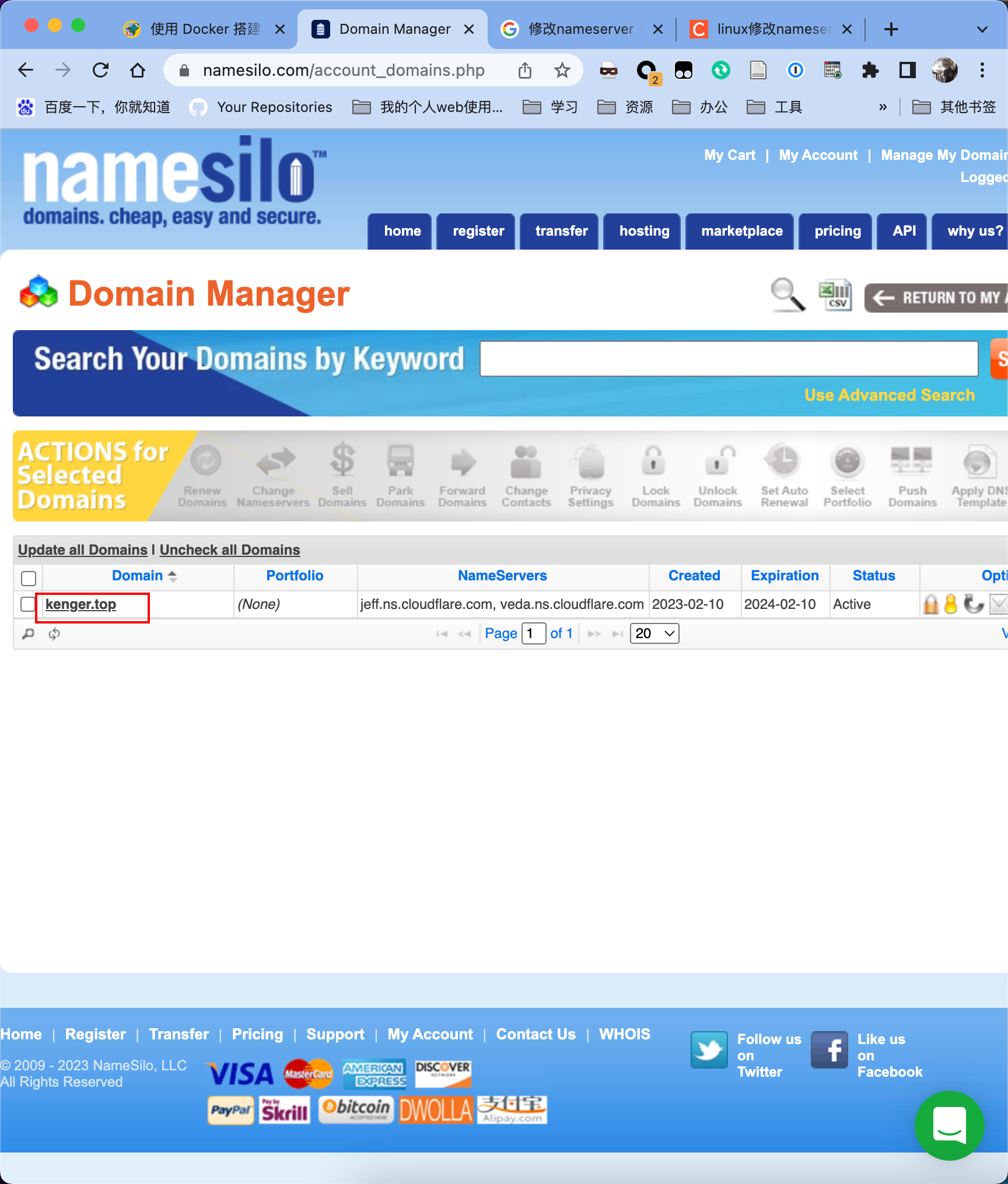Click the Facebook icon in footer
Screen dimensions: 1008x1184
(x=829, y=1050)
